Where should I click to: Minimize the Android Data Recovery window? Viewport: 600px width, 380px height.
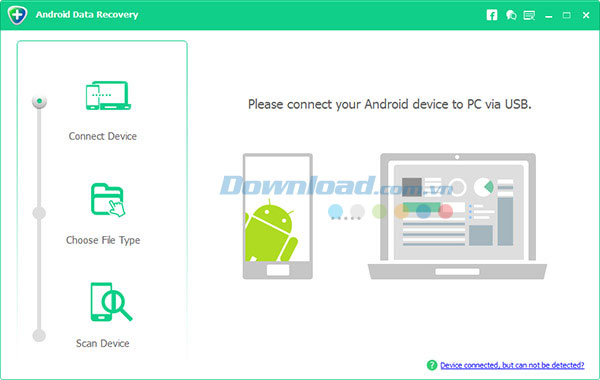[x=549, y=16]
